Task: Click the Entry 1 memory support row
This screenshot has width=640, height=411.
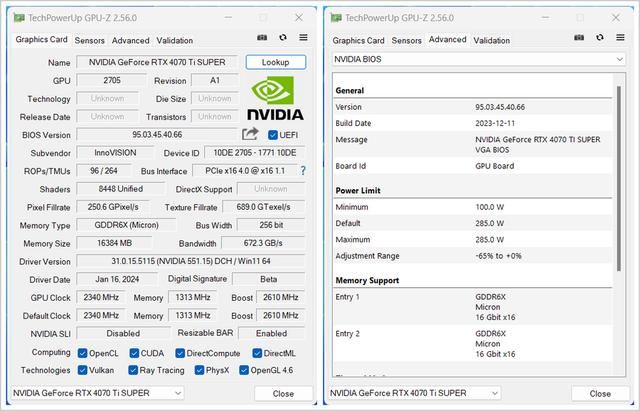Action: click(473, 307)
